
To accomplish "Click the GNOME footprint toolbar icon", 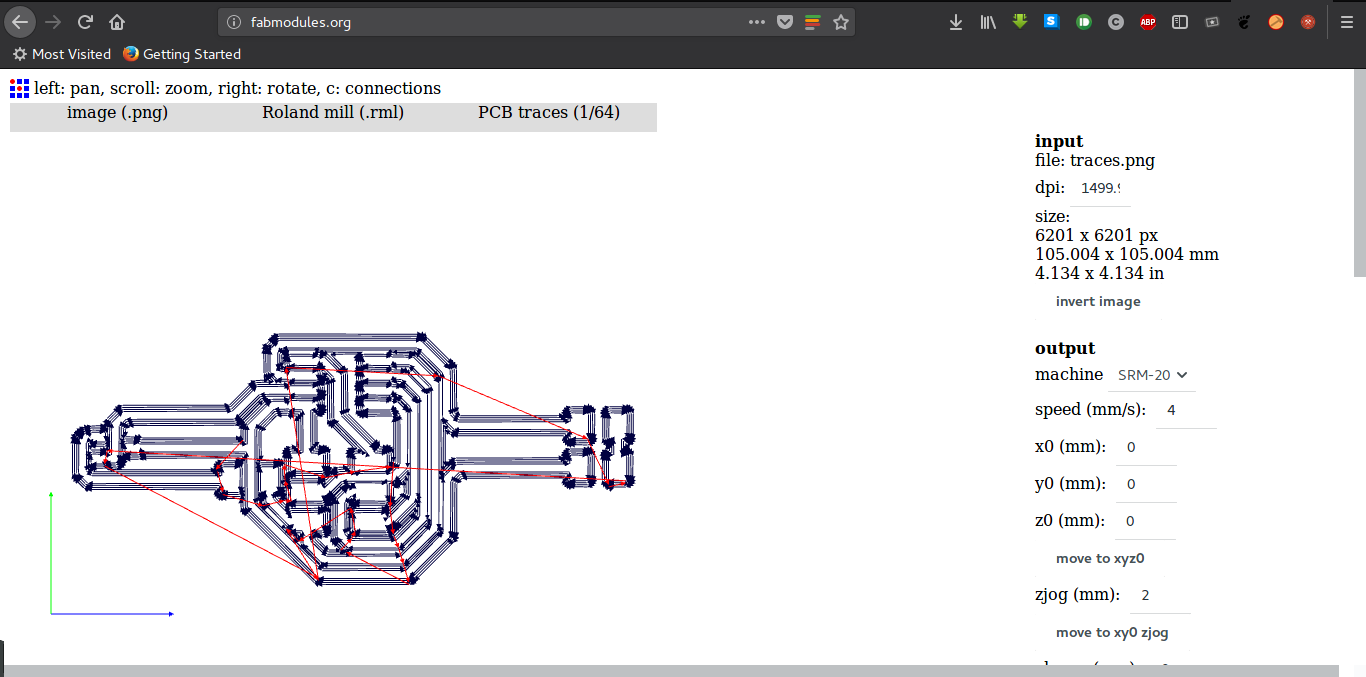I will [x=1243, y=21].
